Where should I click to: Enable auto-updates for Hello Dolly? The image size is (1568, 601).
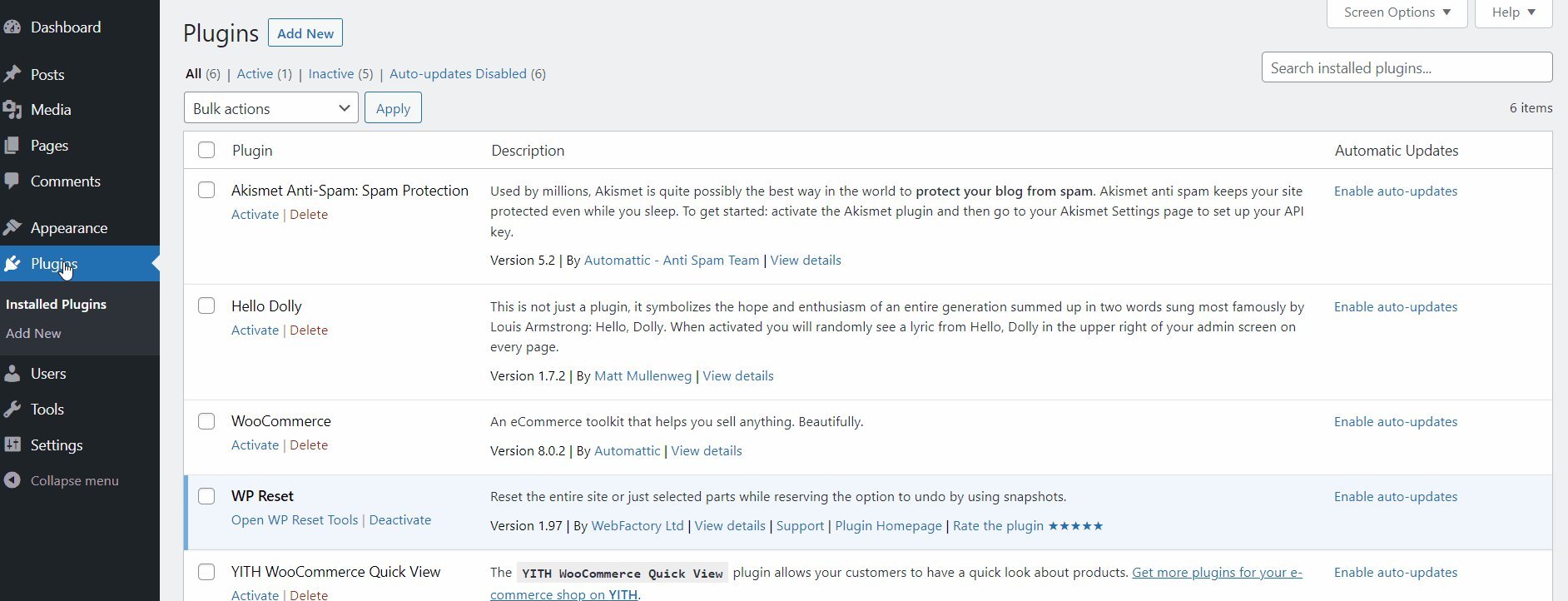(x=1396, y=307)
